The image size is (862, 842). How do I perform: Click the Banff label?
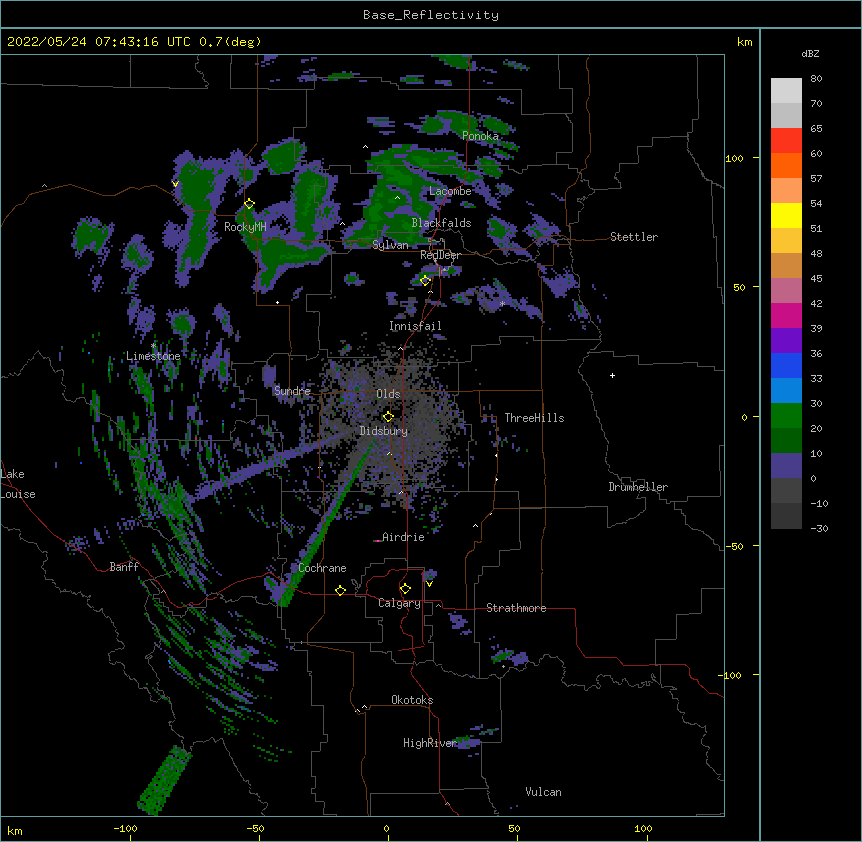[124, 567]
